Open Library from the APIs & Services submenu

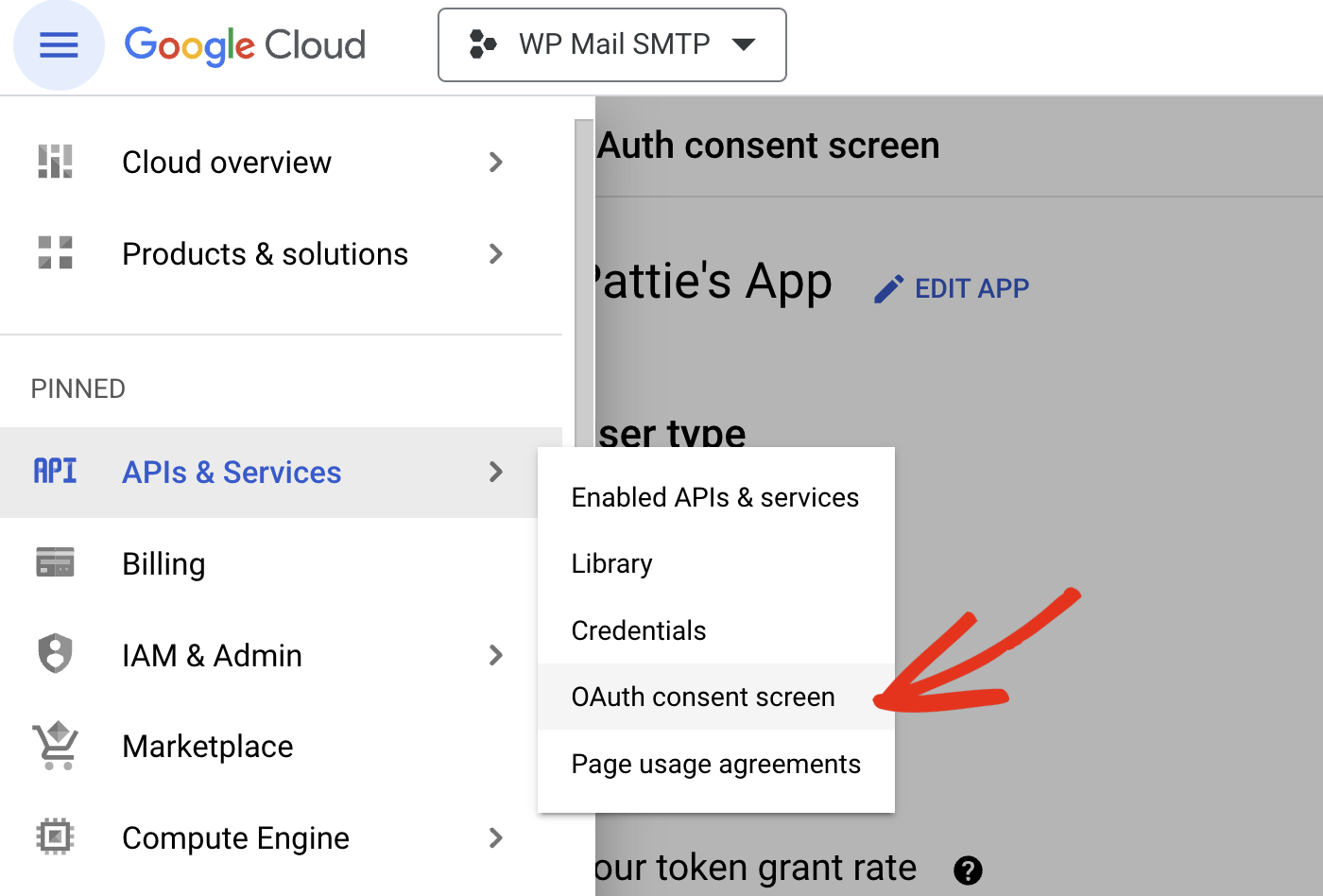coord(611,563)
